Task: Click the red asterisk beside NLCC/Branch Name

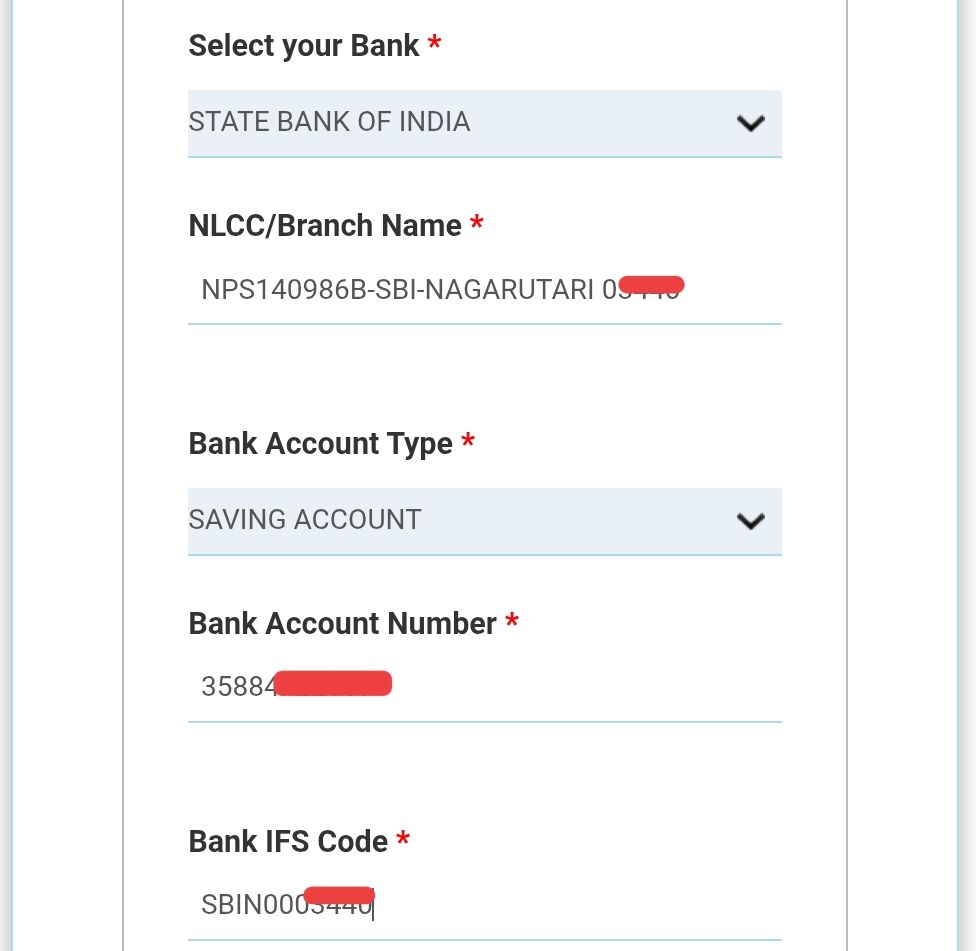Action: (x=477, y=223)
